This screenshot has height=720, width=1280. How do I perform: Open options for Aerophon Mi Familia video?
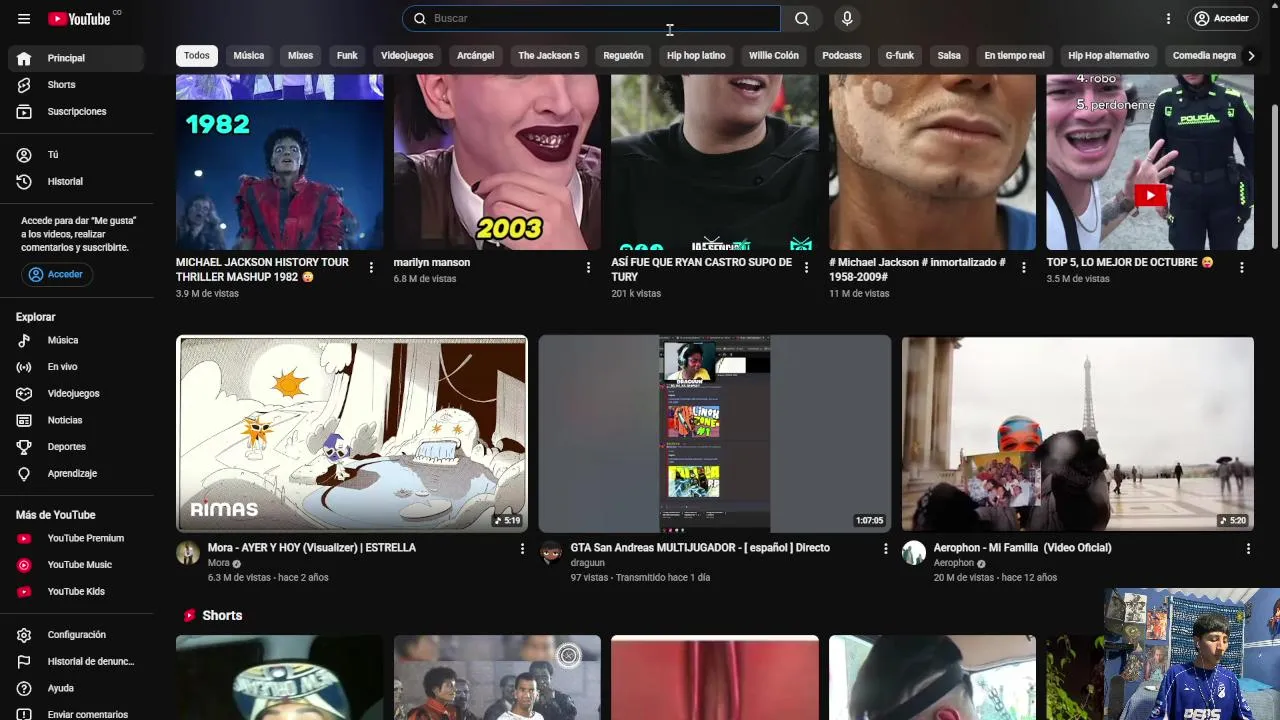tap(1248, 549)
